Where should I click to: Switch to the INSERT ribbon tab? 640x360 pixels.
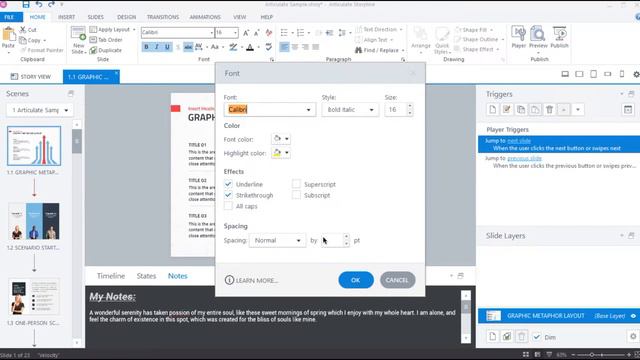67,17
